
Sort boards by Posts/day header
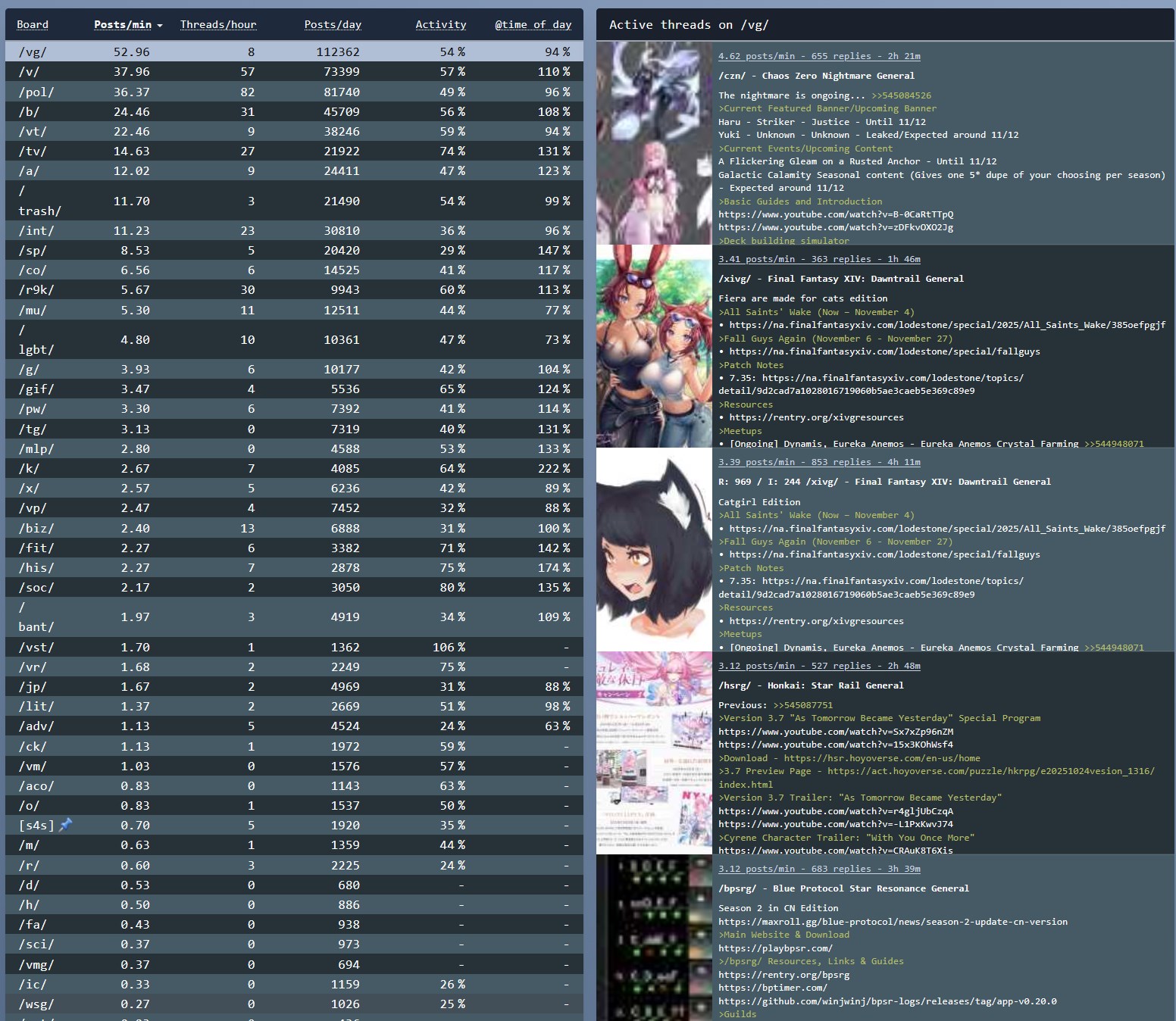coord(333,24)
